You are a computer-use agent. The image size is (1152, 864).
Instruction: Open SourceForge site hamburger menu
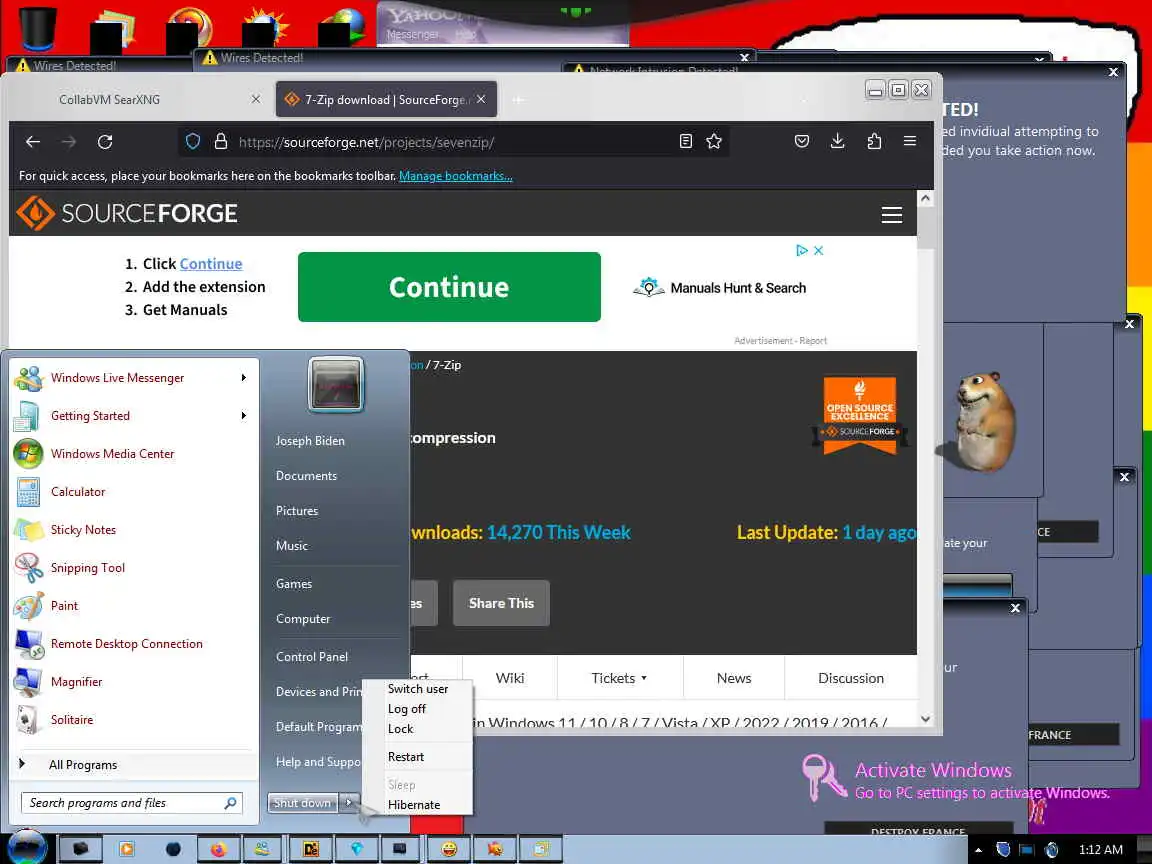(891, 215)
